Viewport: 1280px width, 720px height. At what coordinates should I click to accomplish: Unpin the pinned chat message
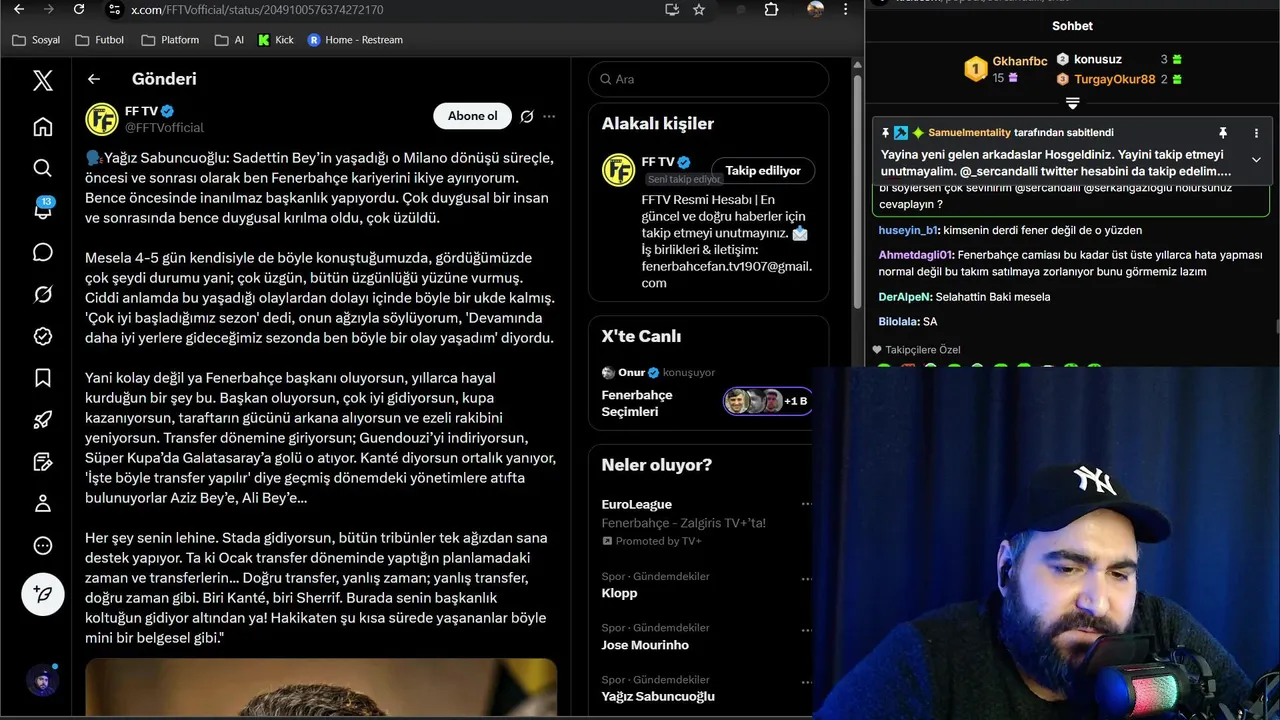pyautogui.click(x=1222, y=133)
